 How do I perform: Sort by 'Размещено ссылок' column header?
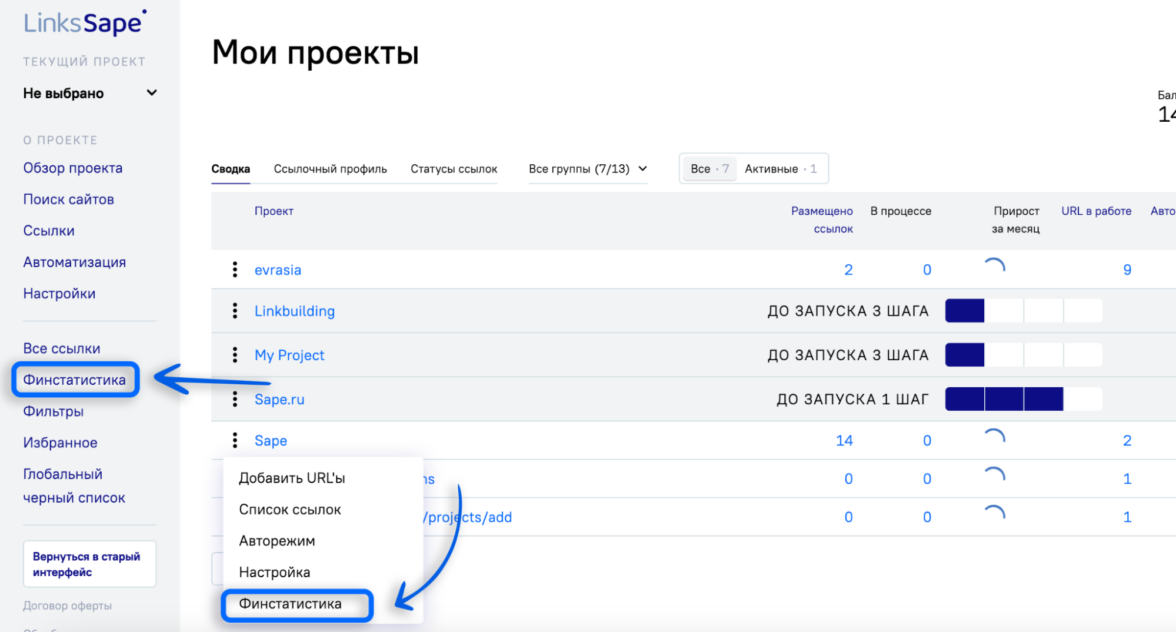click(821, 220)
